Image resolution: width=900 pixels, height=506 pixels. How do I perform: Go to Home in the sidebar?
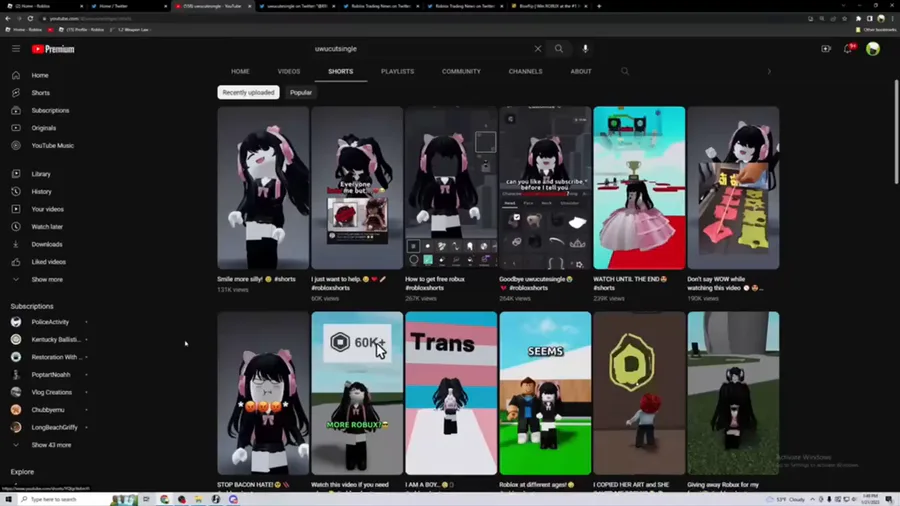[x=40, y=75]
